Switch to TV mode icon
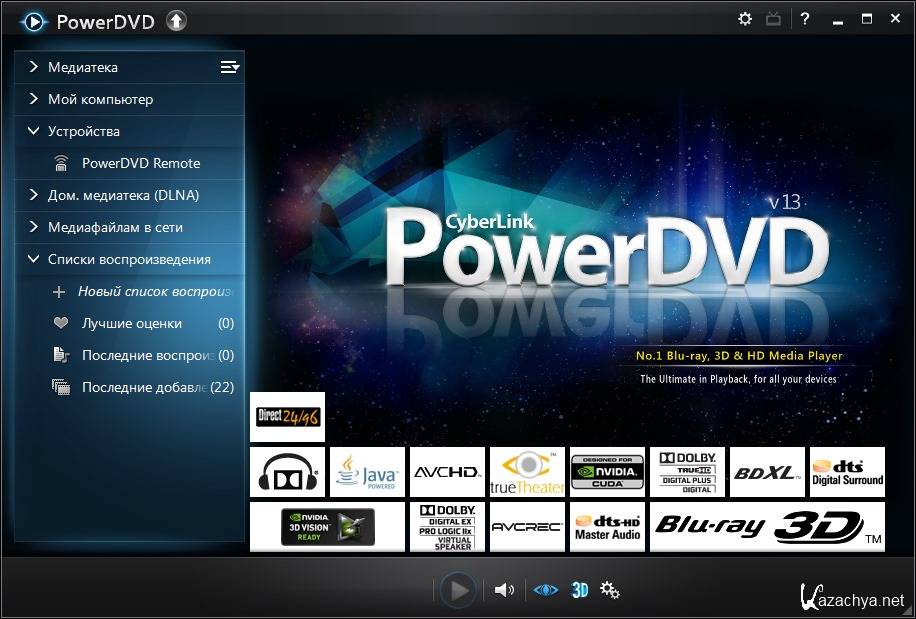 774,19
